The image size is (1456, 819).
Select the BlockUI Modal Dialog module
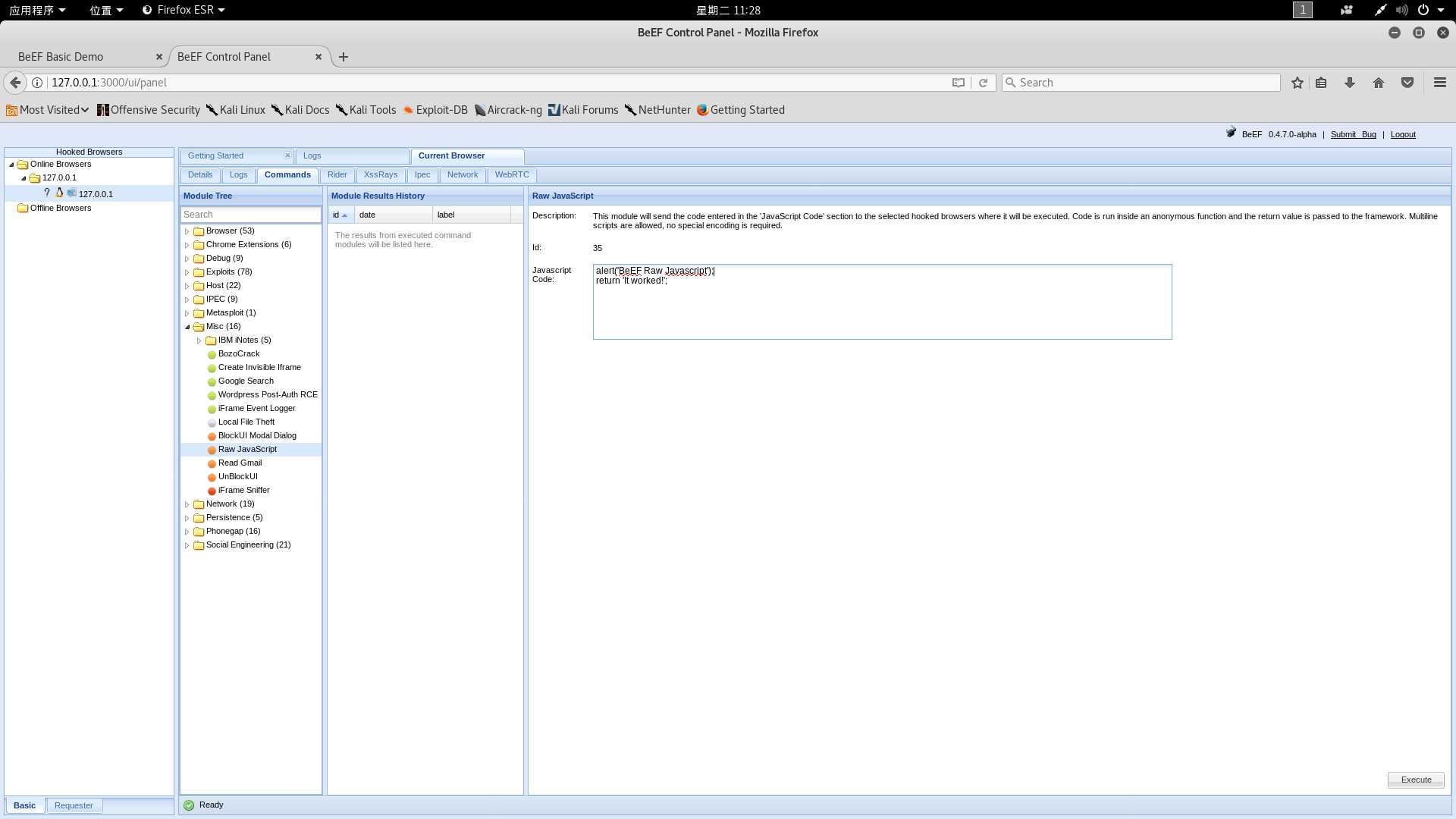(257, 436)
